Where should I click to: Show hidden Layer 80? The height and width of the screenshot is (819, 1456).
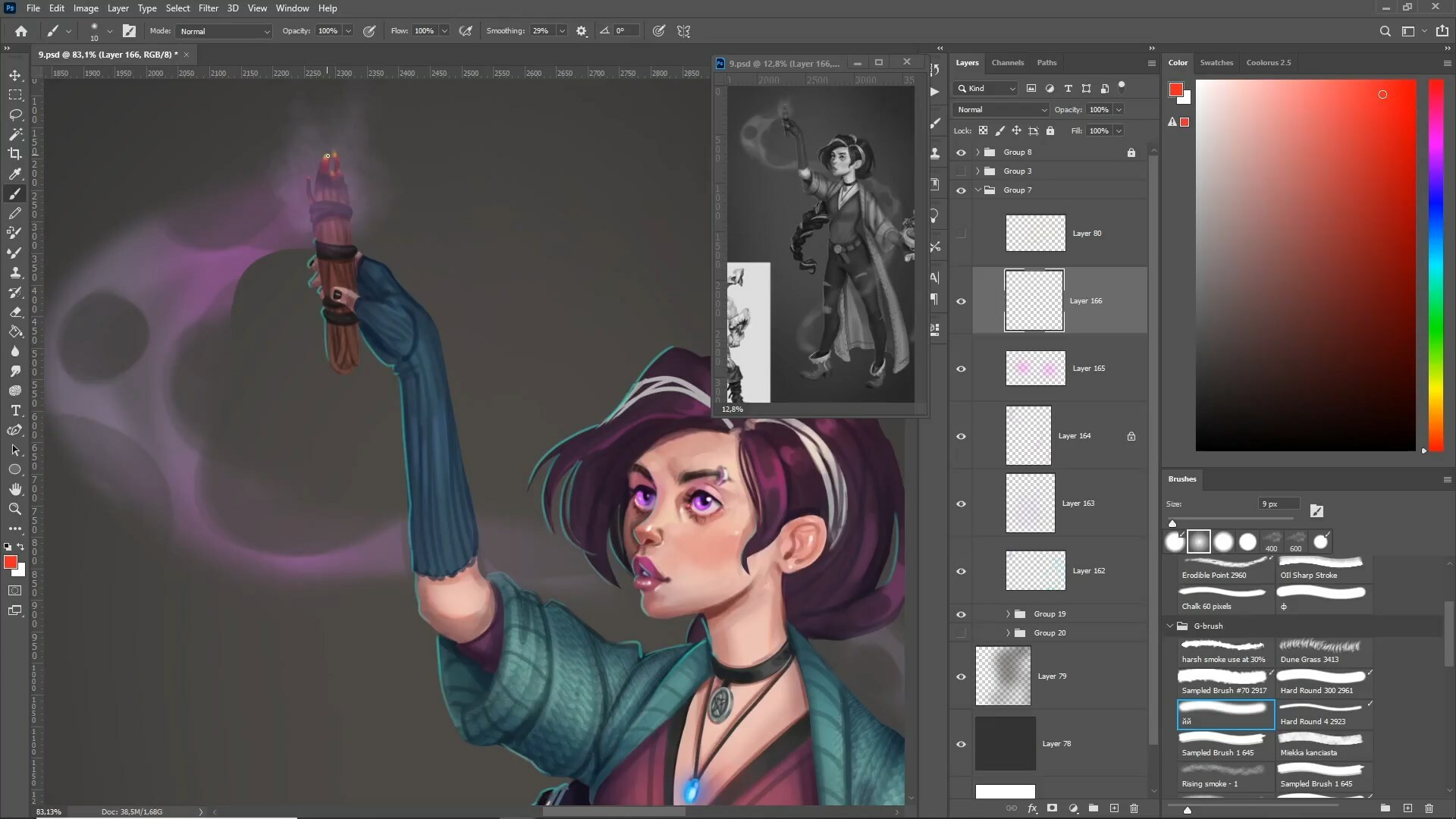[961, 234]
